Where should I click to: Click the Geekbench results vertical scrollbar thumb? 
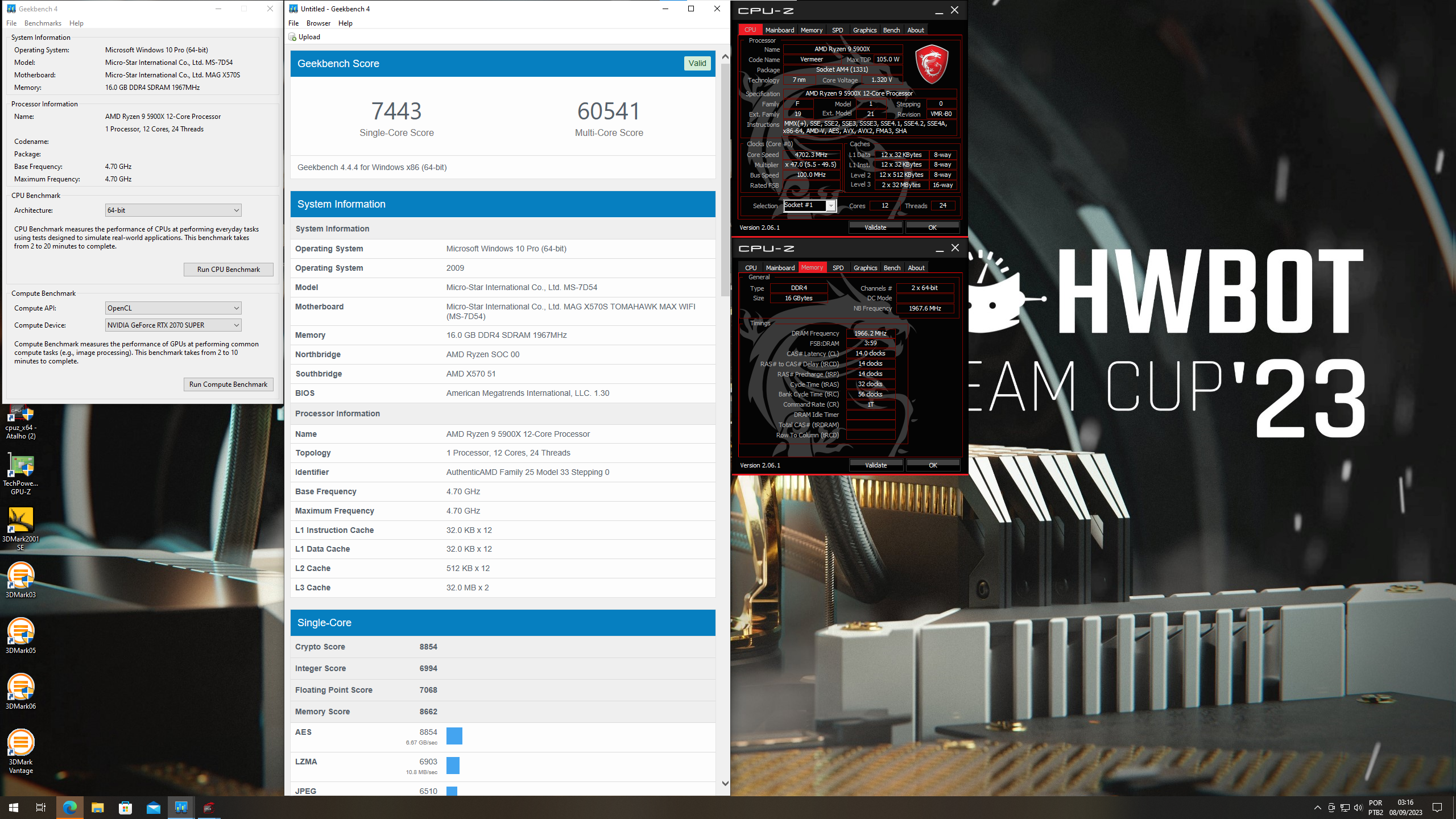[x=725, y=179]
